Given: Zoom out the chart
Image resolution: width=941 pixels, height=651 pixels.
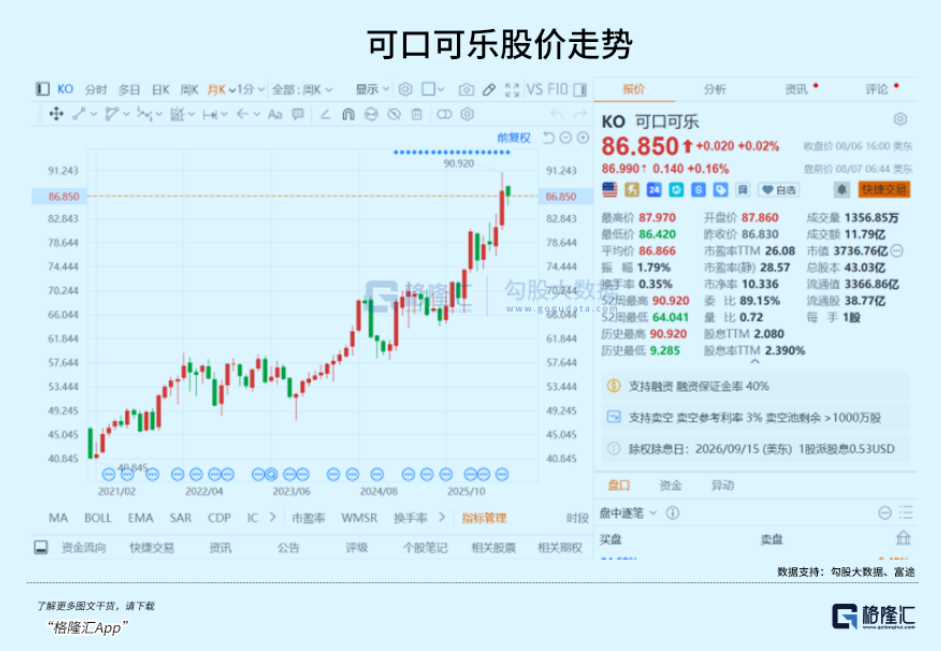Looking at the screenshot, I should (565, 138).
